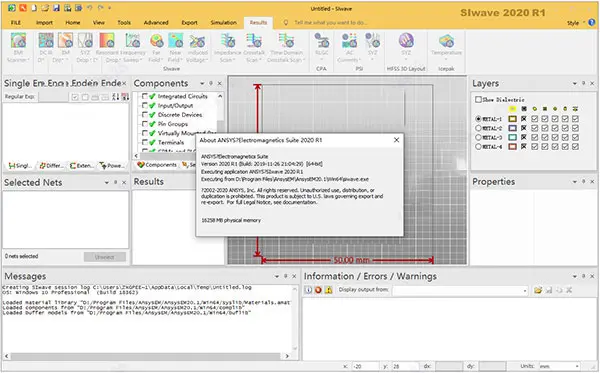Enable the Show Dielectric checkbox
Image resolution: width=600 pixels, height=373 pixels.
[x=478, y=99]
